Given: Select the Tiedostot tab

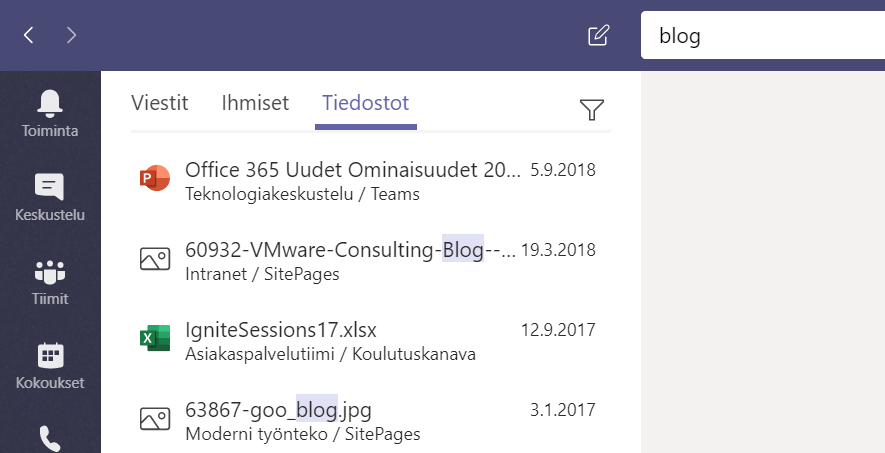Looking at the screenshot, I should pos(365,102).
